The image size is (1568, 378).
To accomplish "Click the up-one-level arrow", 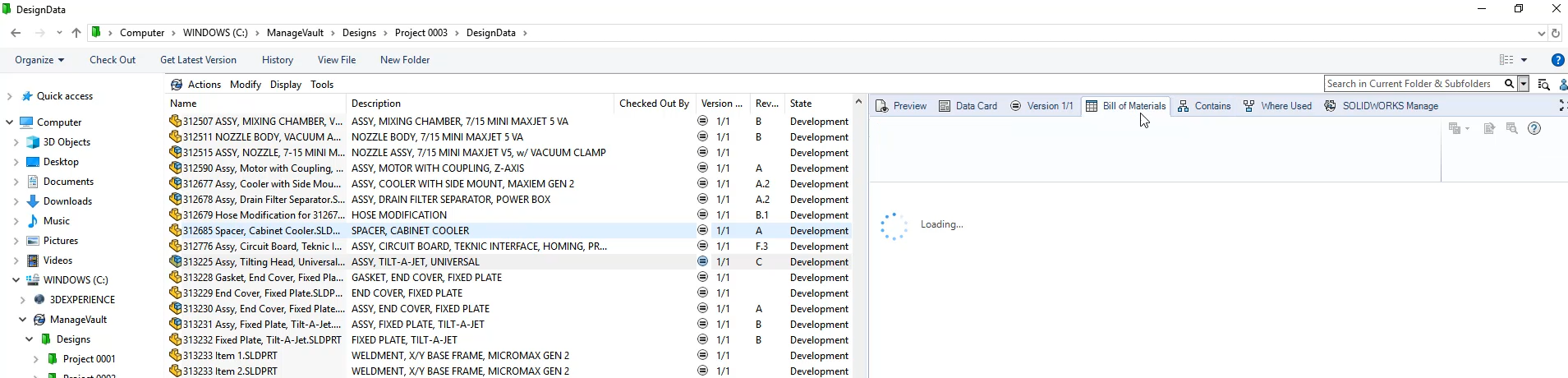I will point(76,33).
